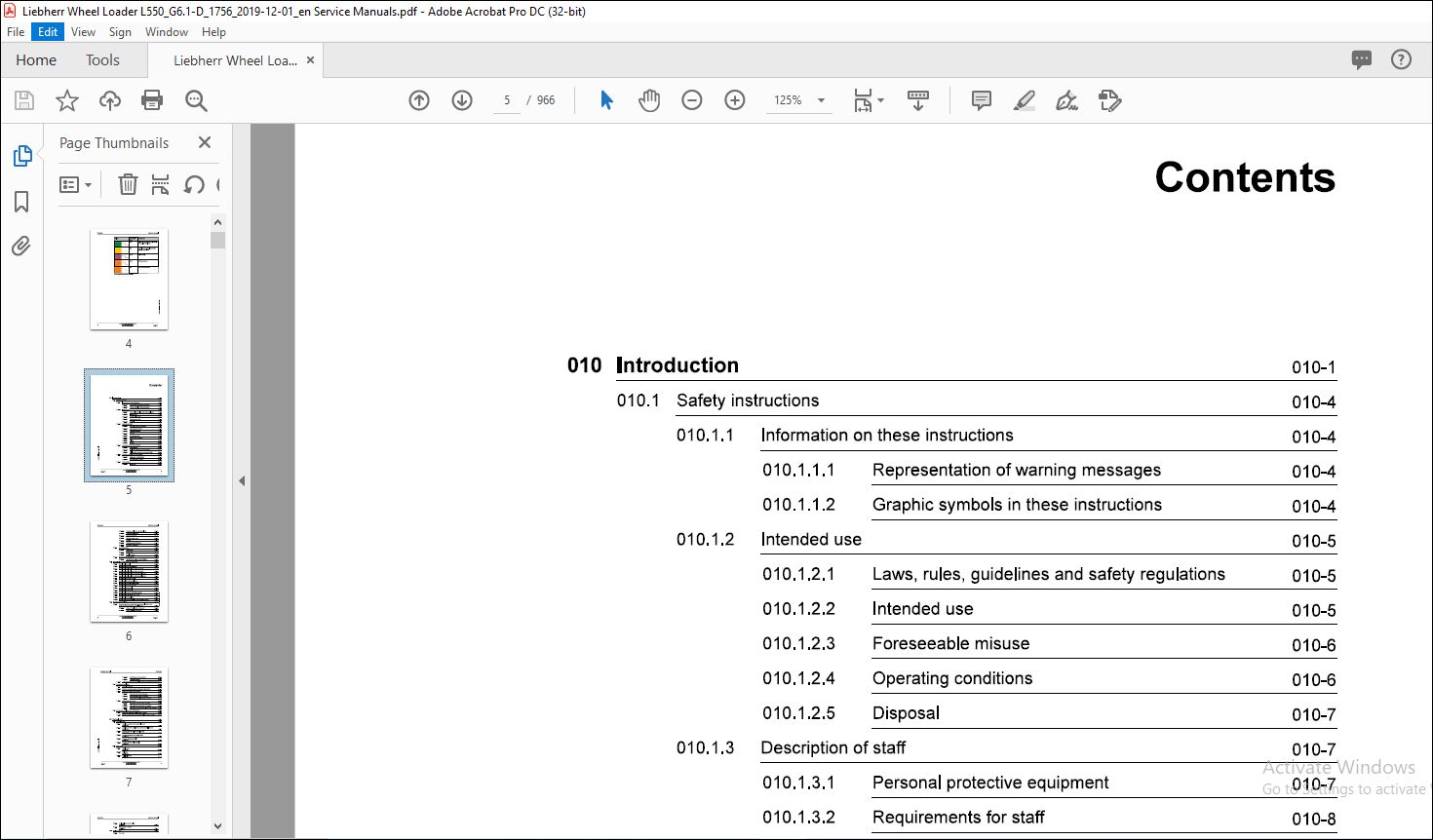Click the Disposal contents entry

coord(1049,713)
